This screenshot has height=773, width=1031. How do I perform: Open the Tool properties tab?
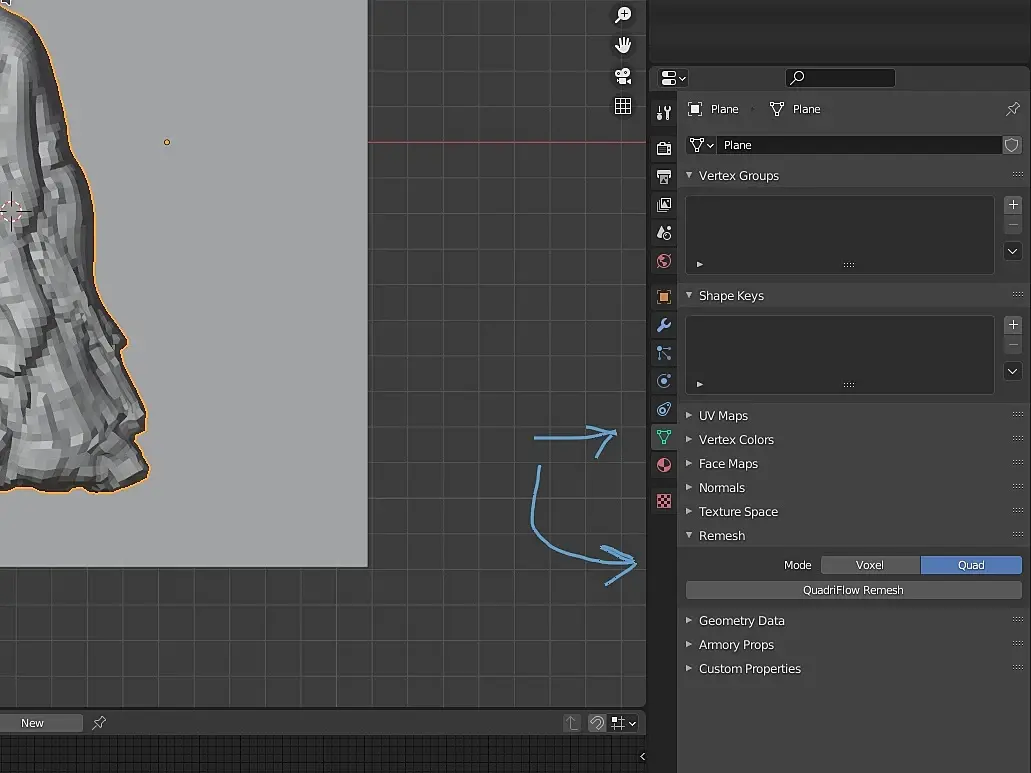664,113
